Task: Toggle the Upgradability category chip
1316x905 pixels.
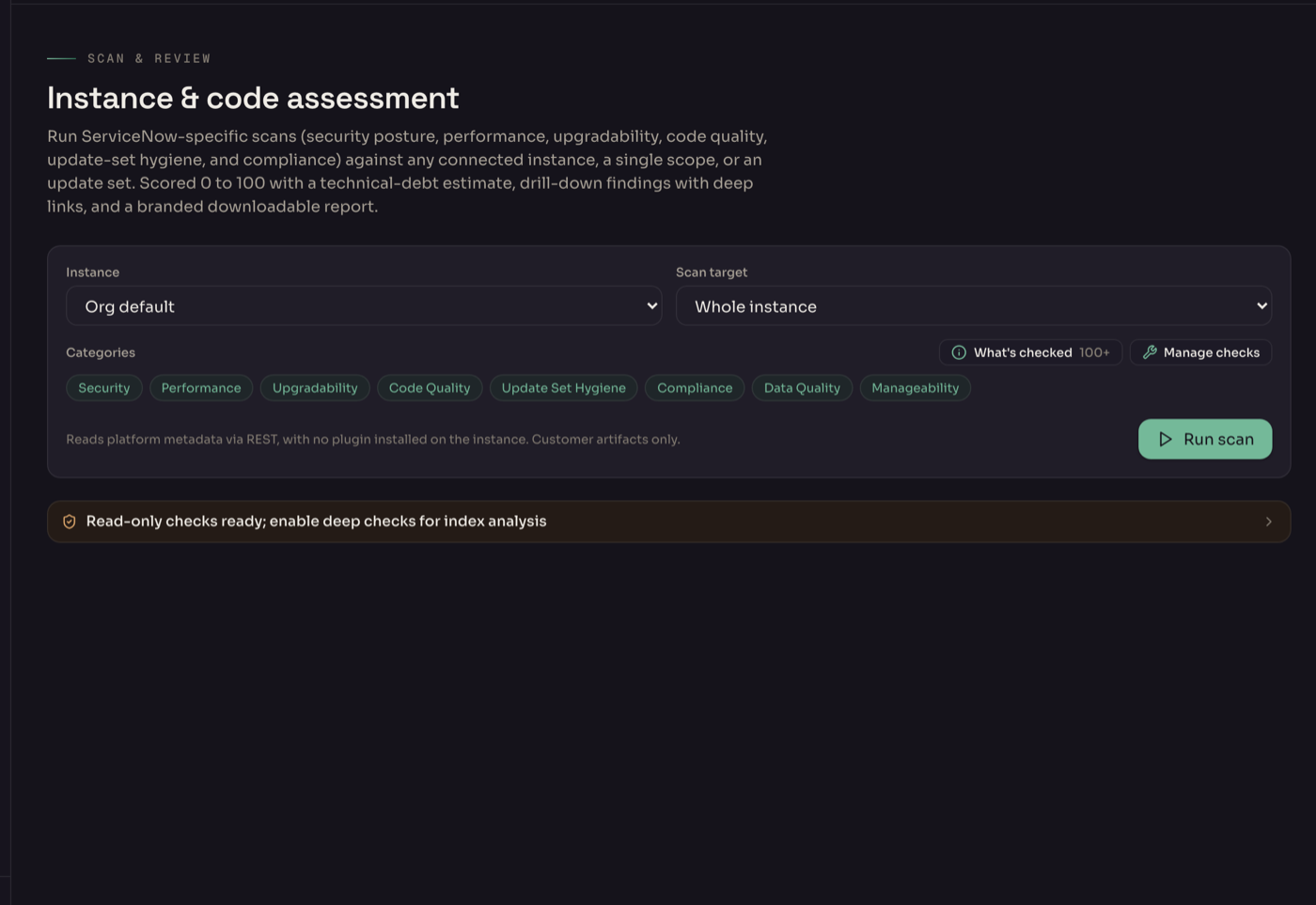Action: coord(315,388)
